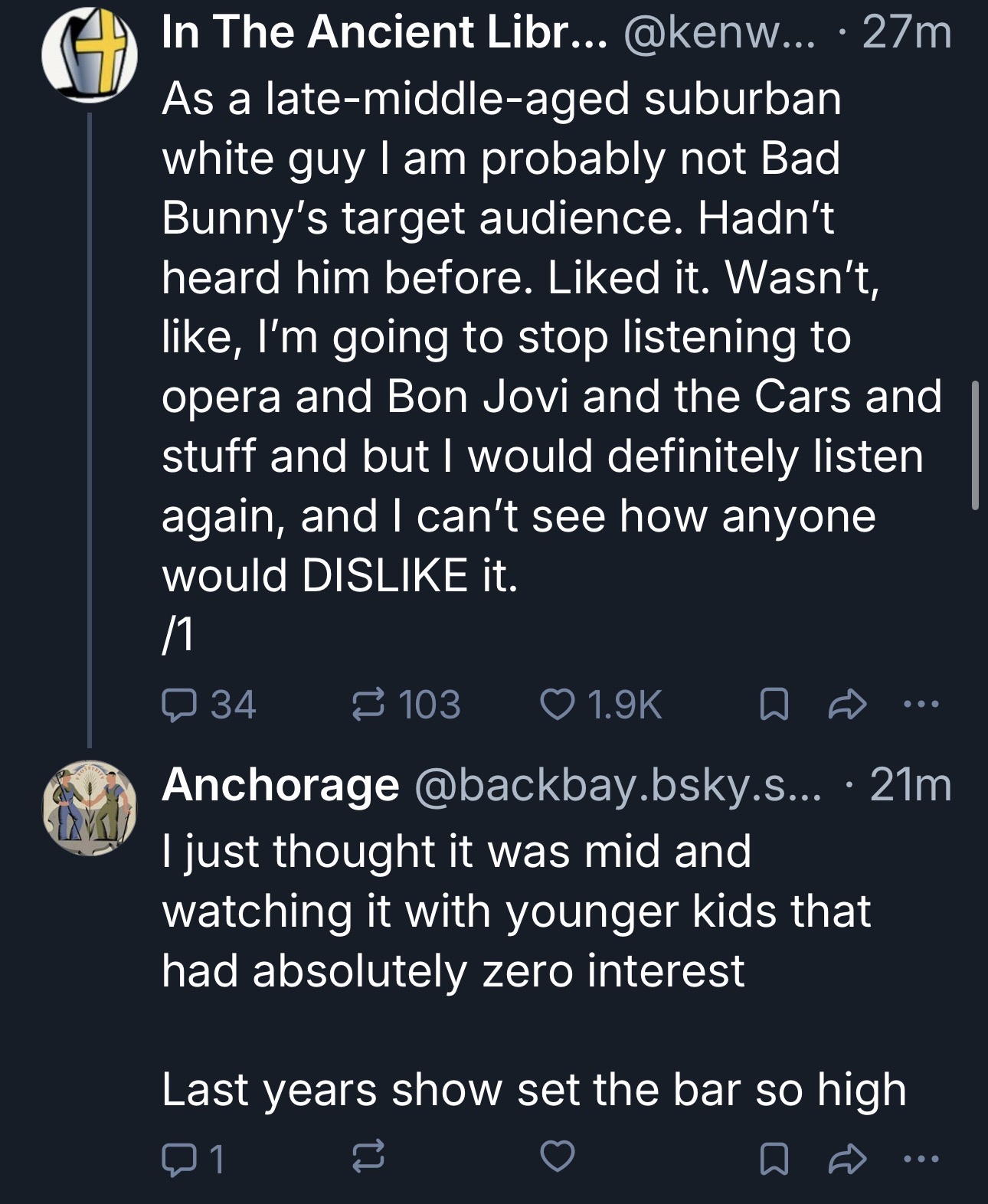
Task: Click the 27m timestamp on first post
Action: [907, 33]
